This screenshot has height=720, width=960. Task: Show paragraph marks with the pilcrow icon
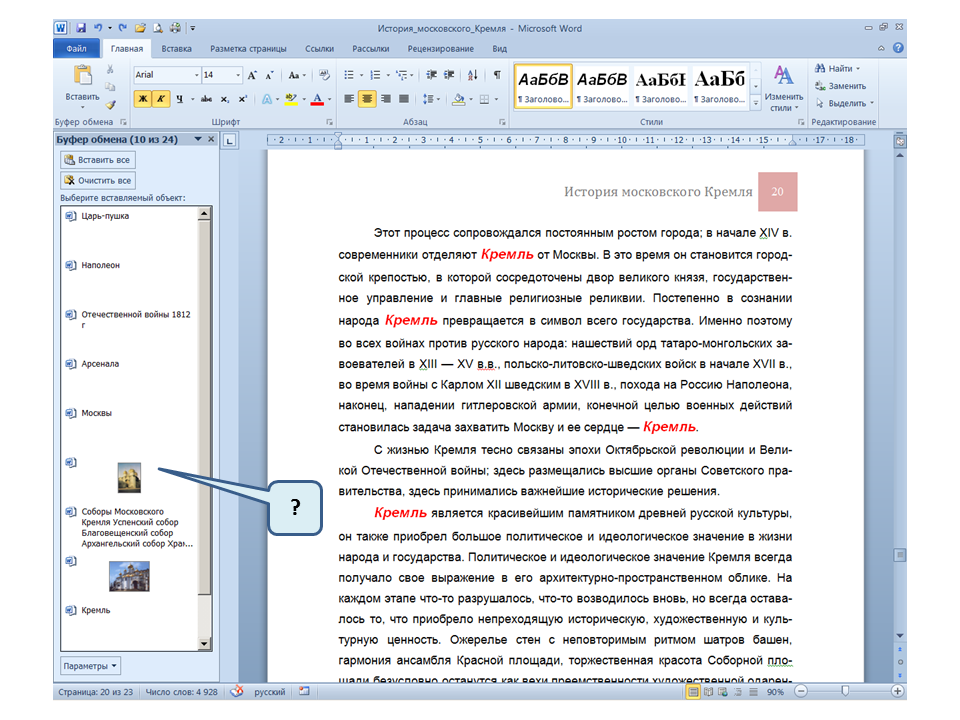click(x=497, y=75)
